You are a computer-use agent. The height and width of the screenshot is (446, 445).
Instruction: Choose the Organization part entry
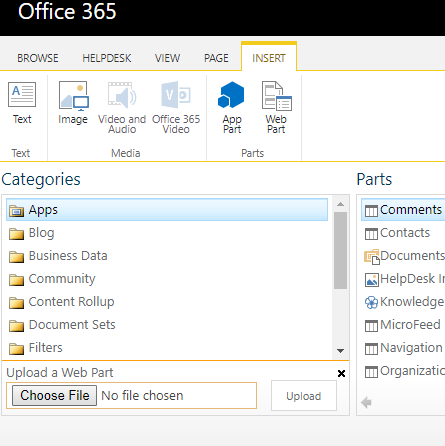click(x=403, y=371)
